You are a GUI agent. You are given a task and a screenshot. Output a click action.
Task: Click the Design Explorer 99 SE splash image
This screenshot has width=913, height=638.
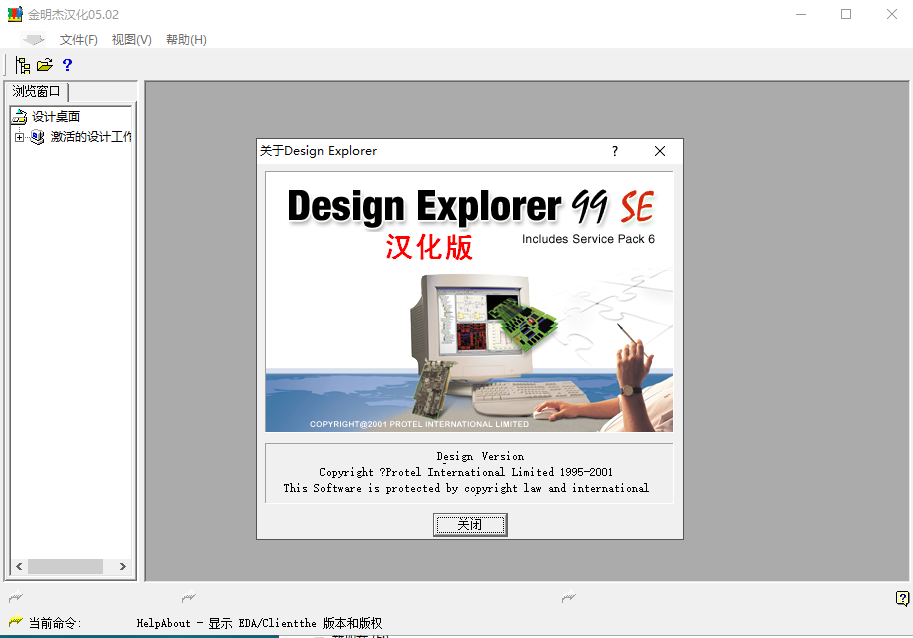[x=469, y=302]
